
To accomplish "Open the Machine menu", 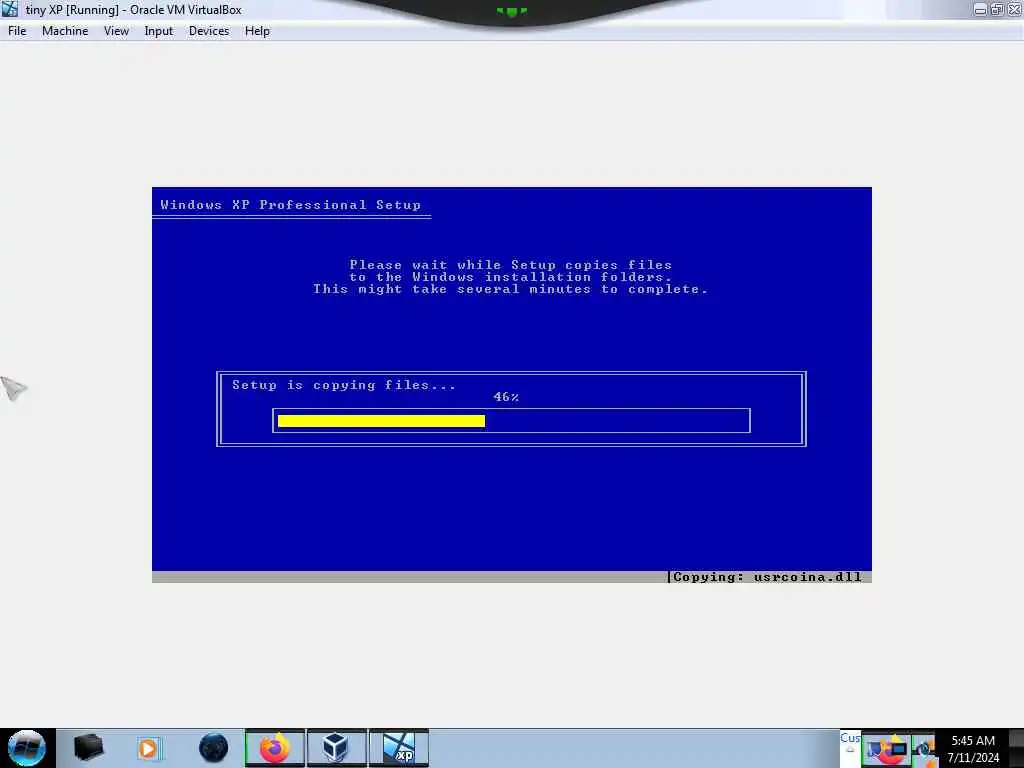I will (x=65, y=31).
